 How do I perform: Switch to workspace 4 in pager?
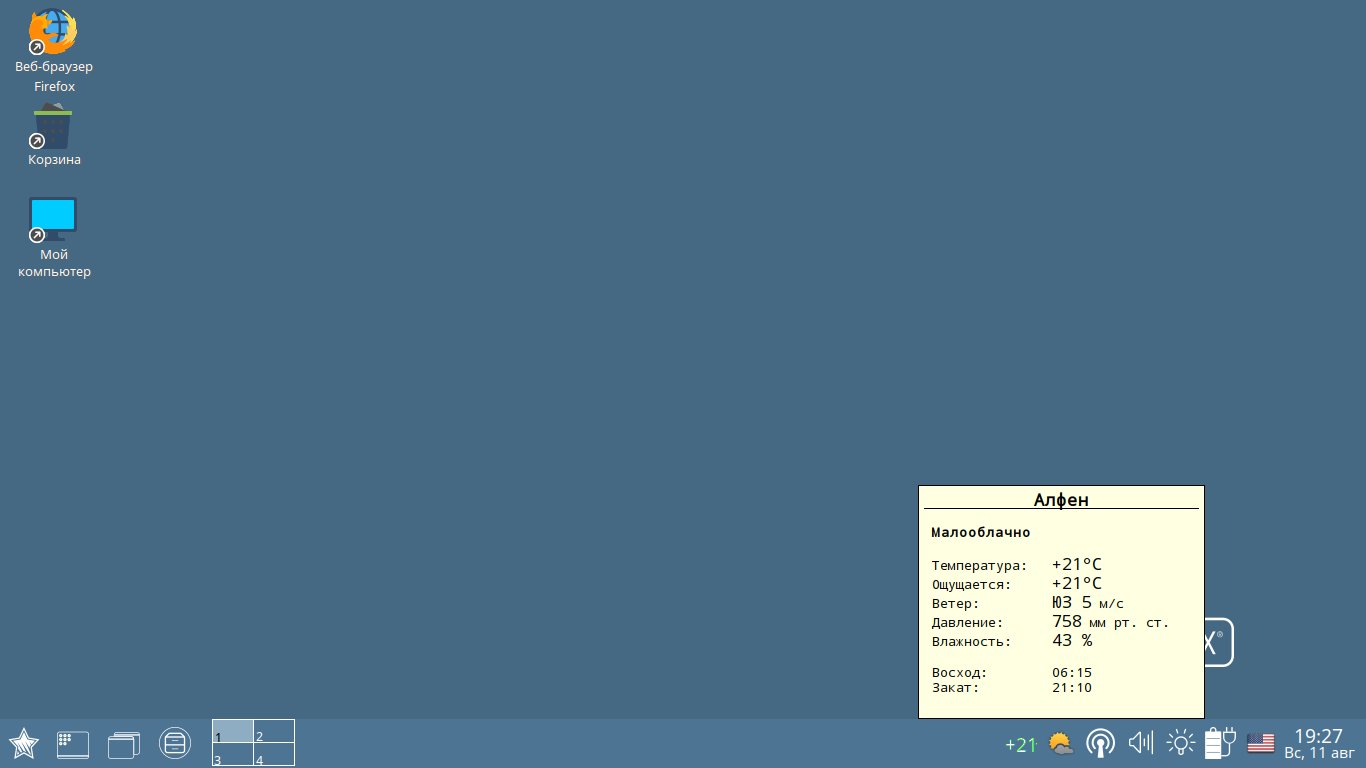tap(274, 755)
